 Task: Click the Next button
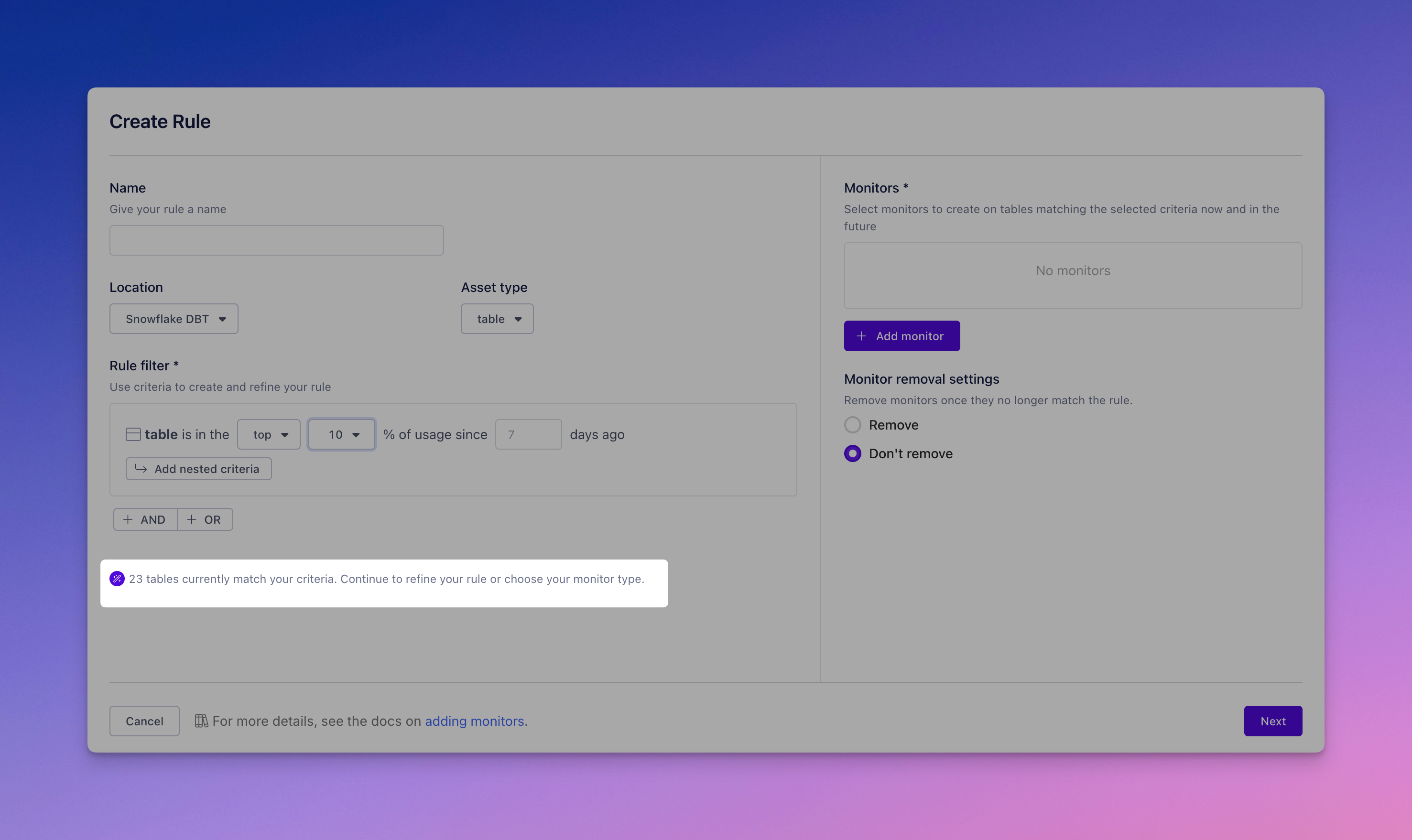coord(1273,721)
